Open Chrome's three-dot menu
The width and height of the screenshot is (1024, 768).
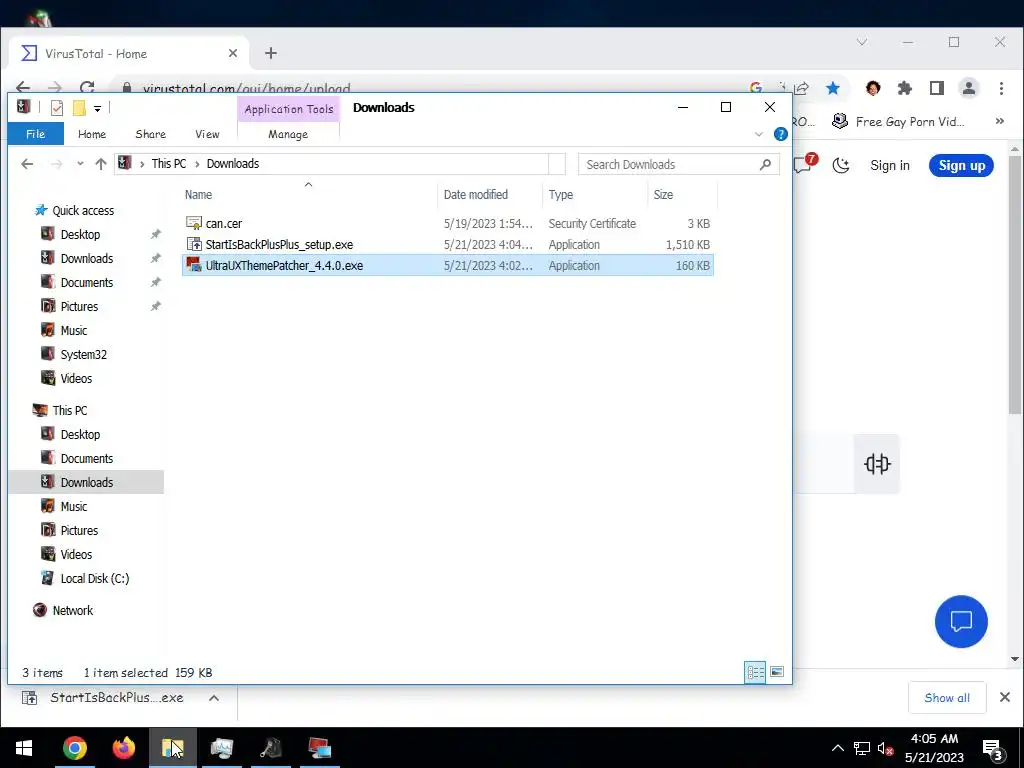click(x=1001, y=88)
